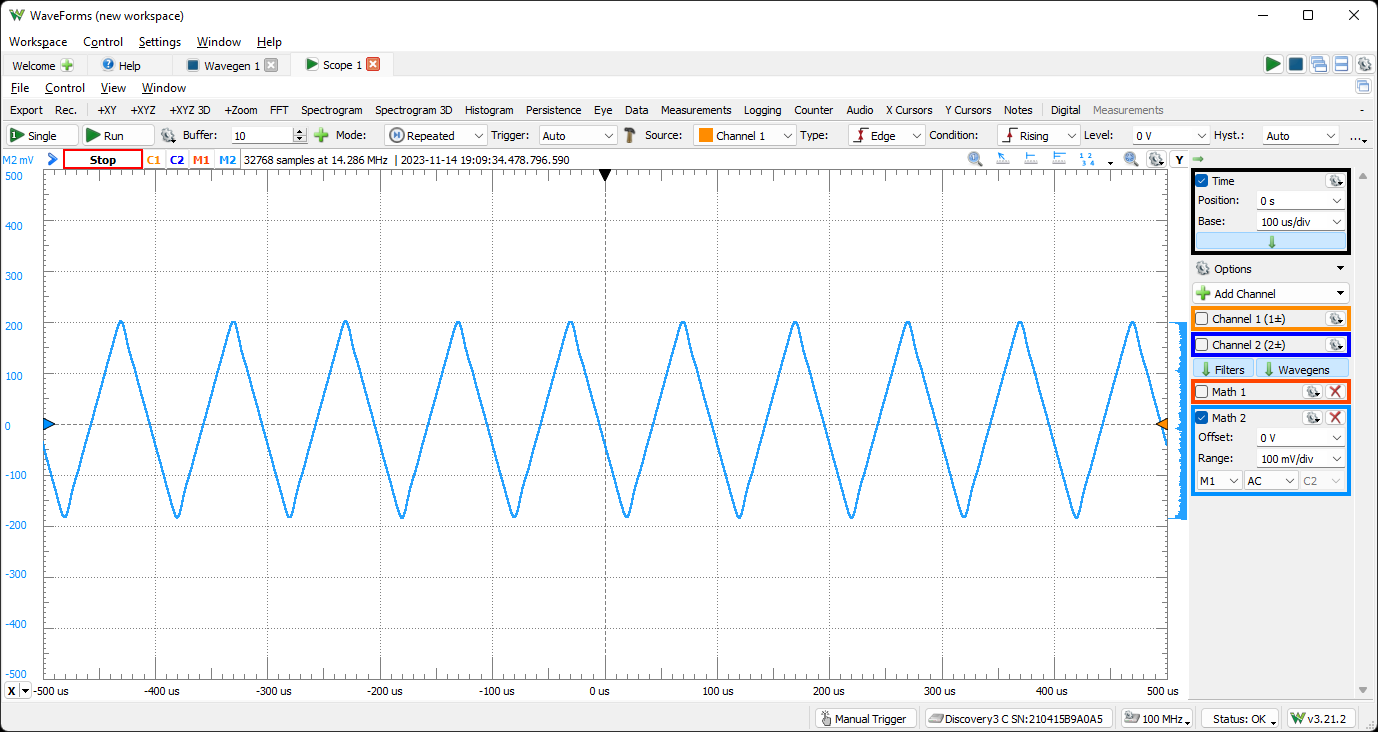Expand the Add Channel dropdown
1378x732 pixels.
1270,293
